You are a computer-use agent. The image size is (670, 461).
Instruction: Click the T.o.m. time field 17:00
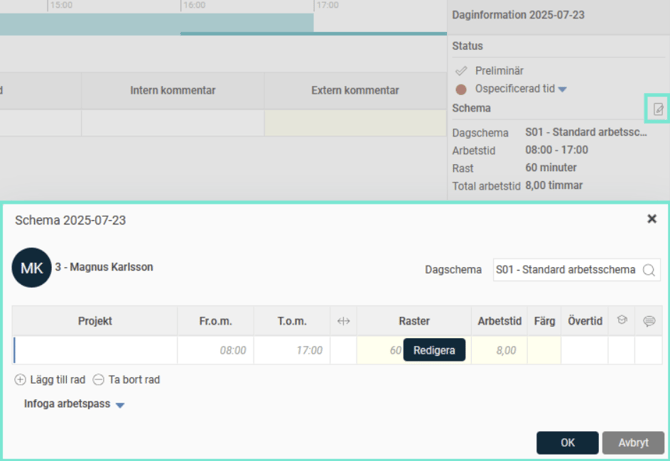pyautogui.click(x=292, y=350)
